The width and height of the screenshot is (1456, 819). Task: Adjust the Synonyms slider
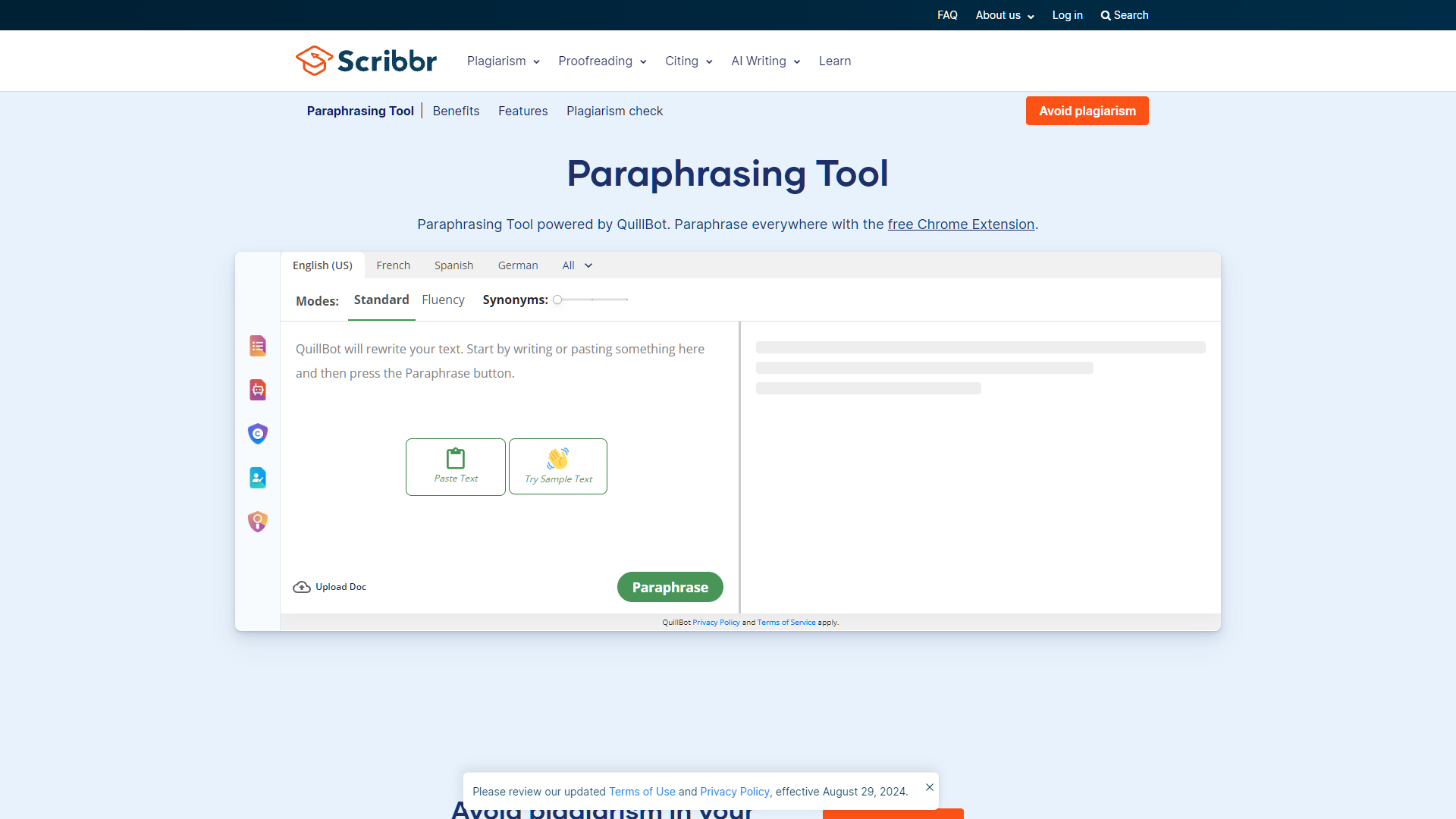pos(558,300)
